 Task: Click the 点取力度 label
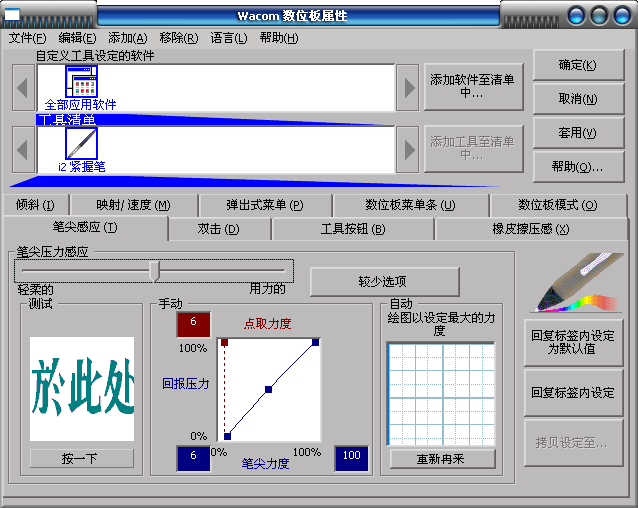pos(267,324)
